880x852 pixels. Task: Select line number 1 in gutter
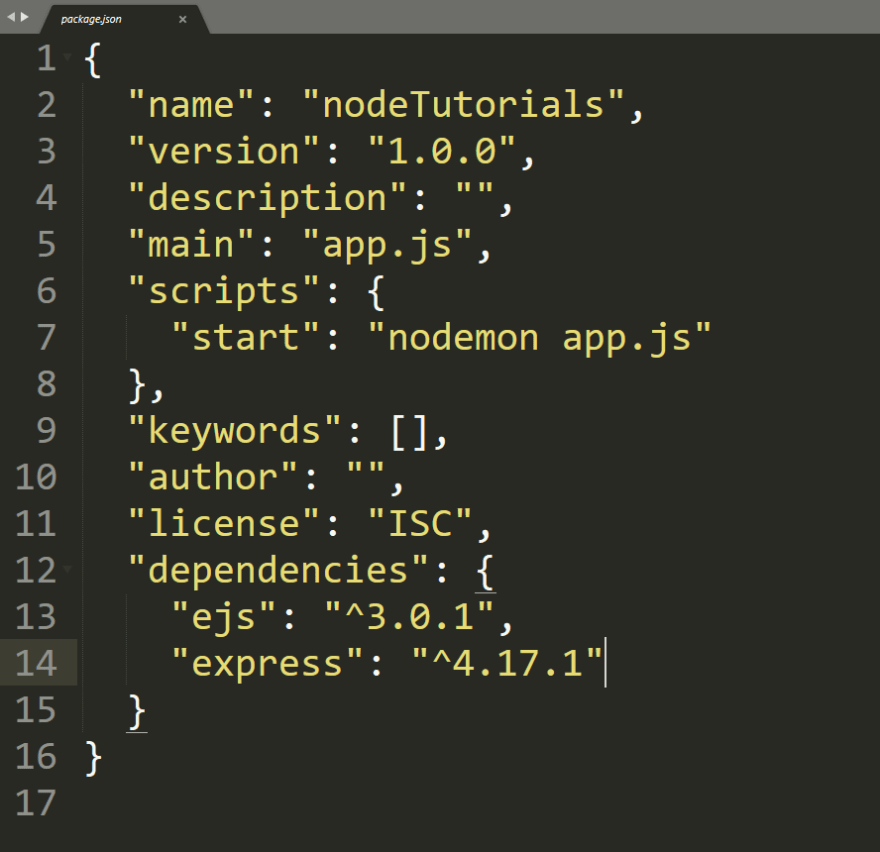(47, 58)
